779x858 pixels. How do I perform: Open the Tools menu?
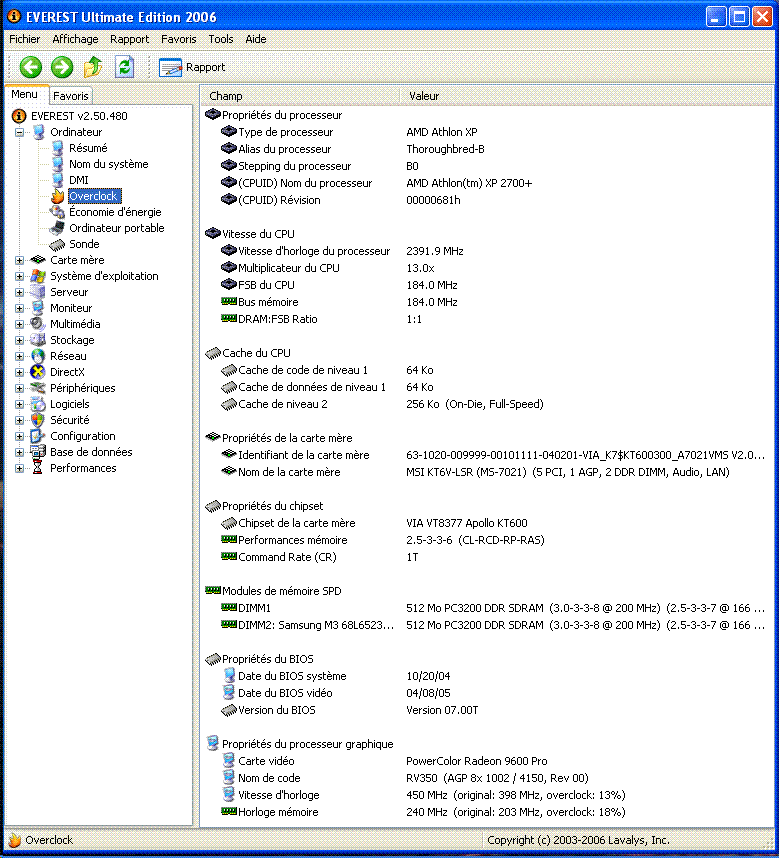click(x=221, y=39)
